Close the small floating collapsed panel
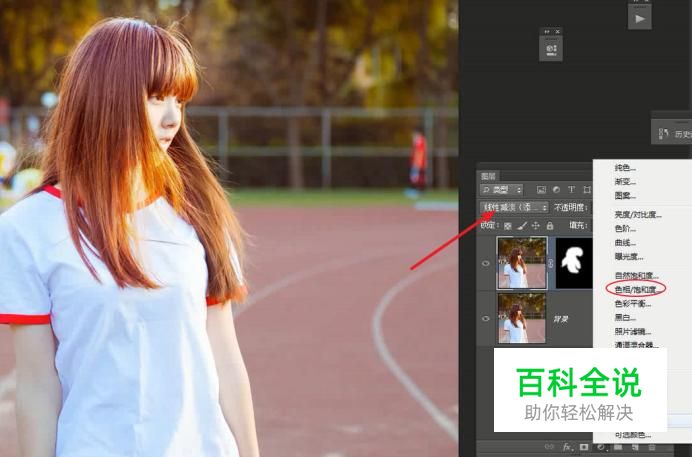Screen dimensions: 692x457 point(557,32)
